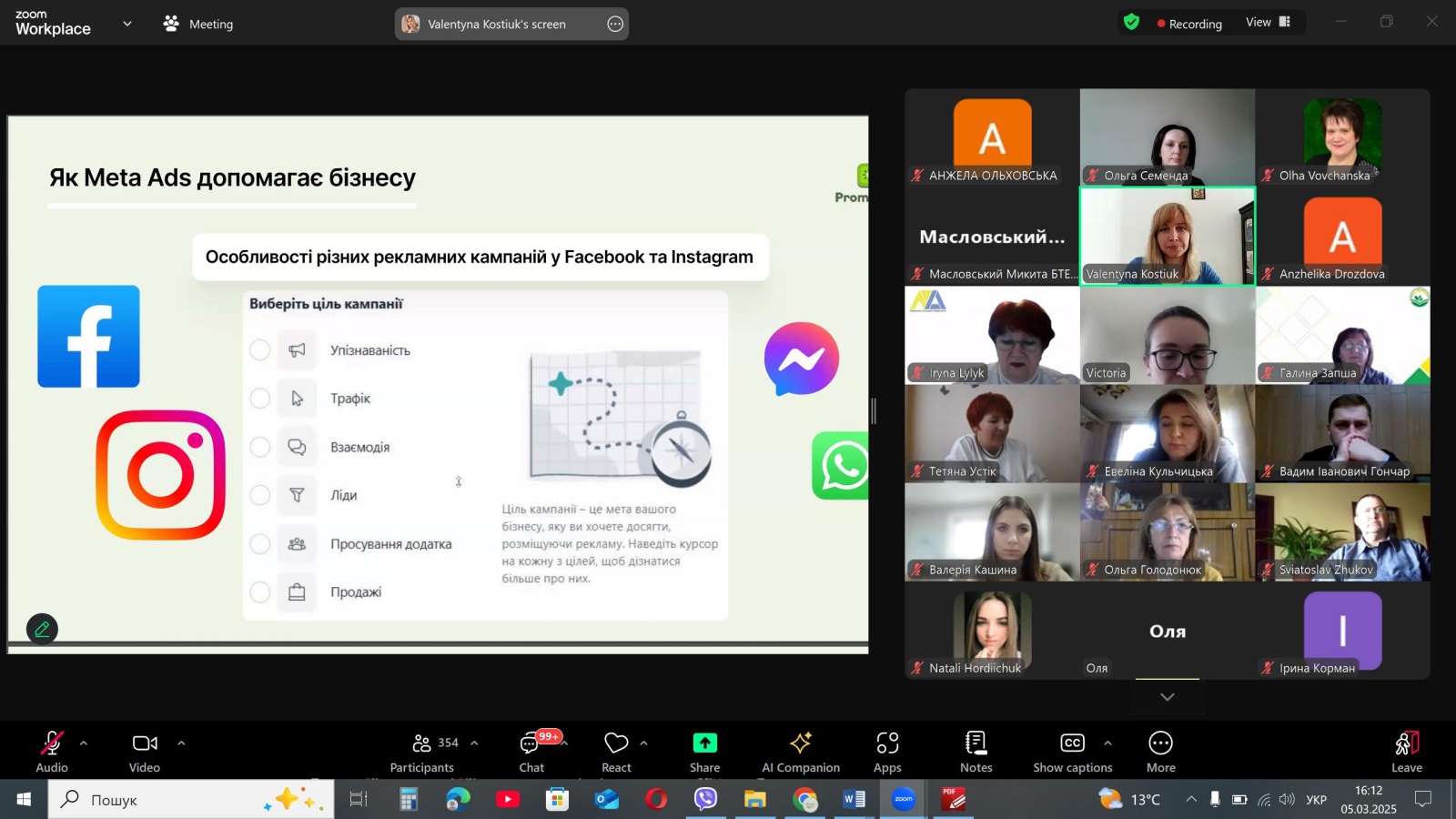Open Google Chrome from the taskbar
The width and height of the screenshot is (1456, 819).
(804, 799)
